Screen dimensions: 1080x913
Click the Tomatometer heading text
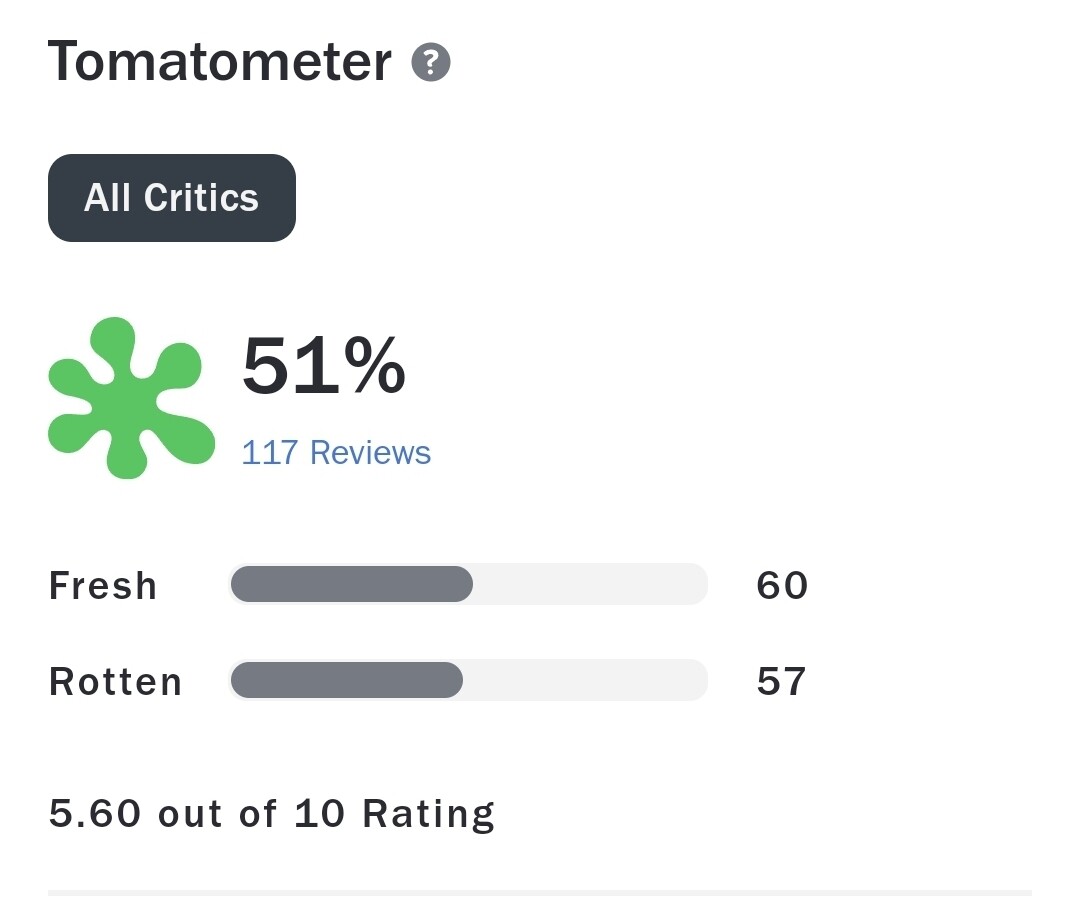[x=219, y=61]
